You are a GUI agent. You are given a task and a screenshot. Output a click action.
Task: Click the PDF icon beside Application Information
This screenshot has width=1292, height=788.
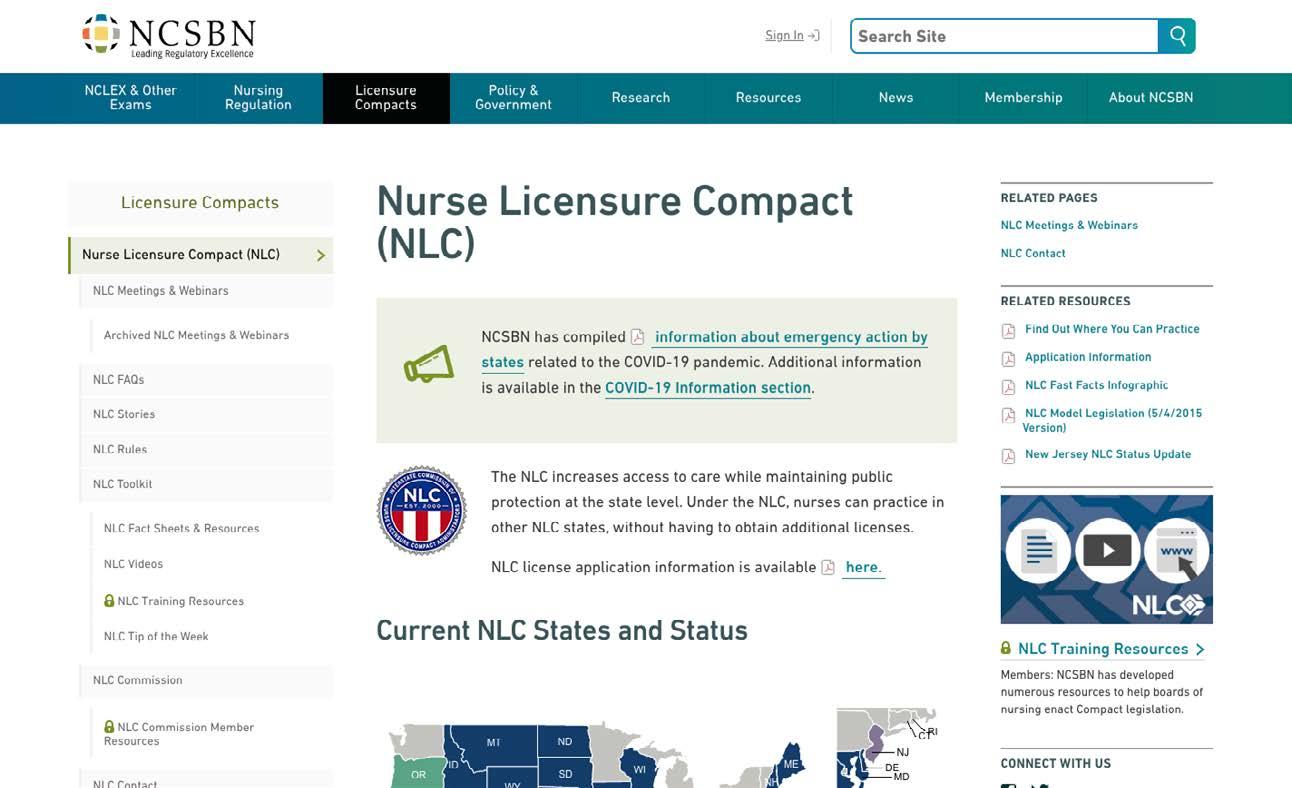(1009, 358)
